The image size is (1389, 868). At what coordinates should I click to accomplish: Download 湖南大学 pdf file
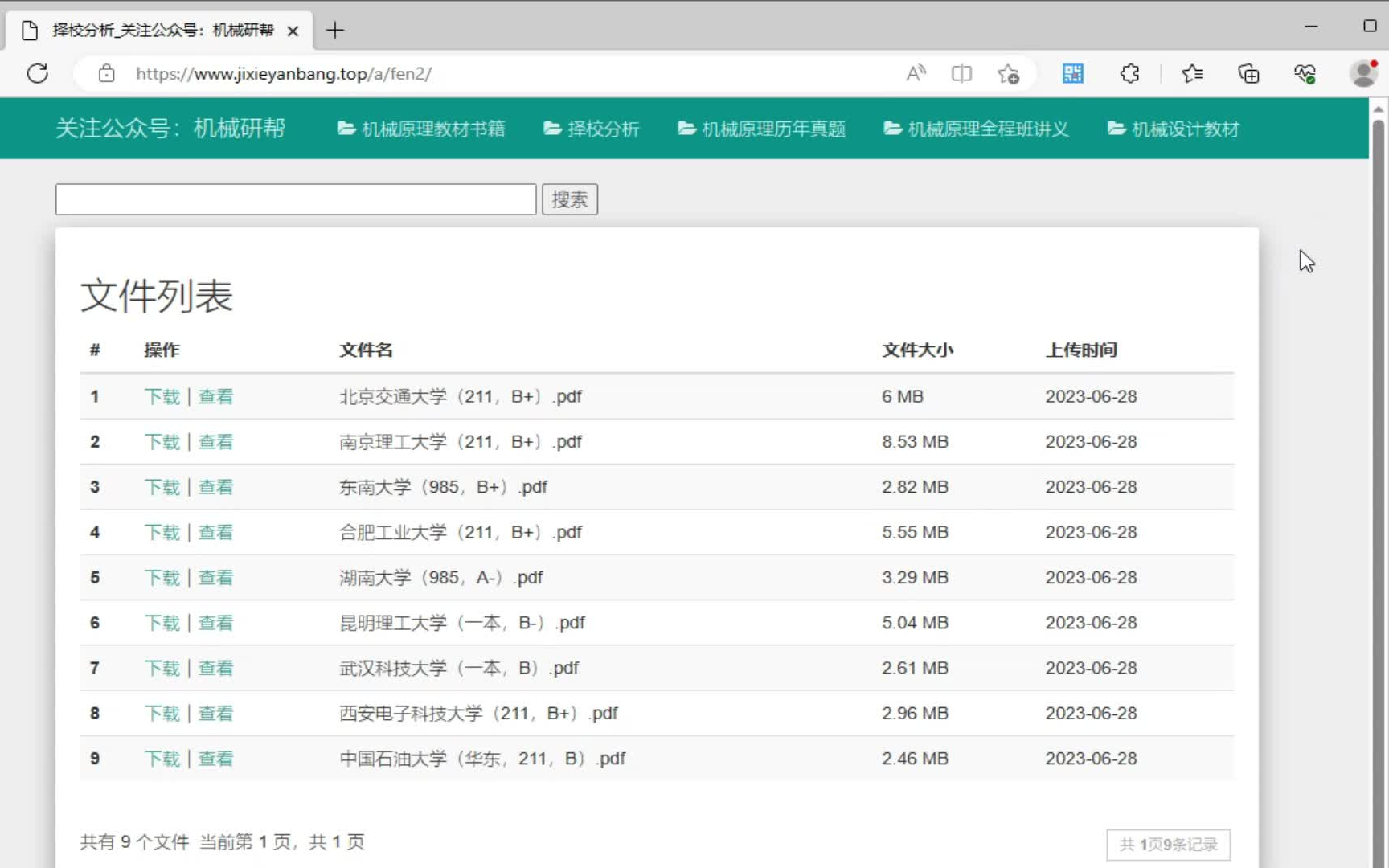click(162, 577)
